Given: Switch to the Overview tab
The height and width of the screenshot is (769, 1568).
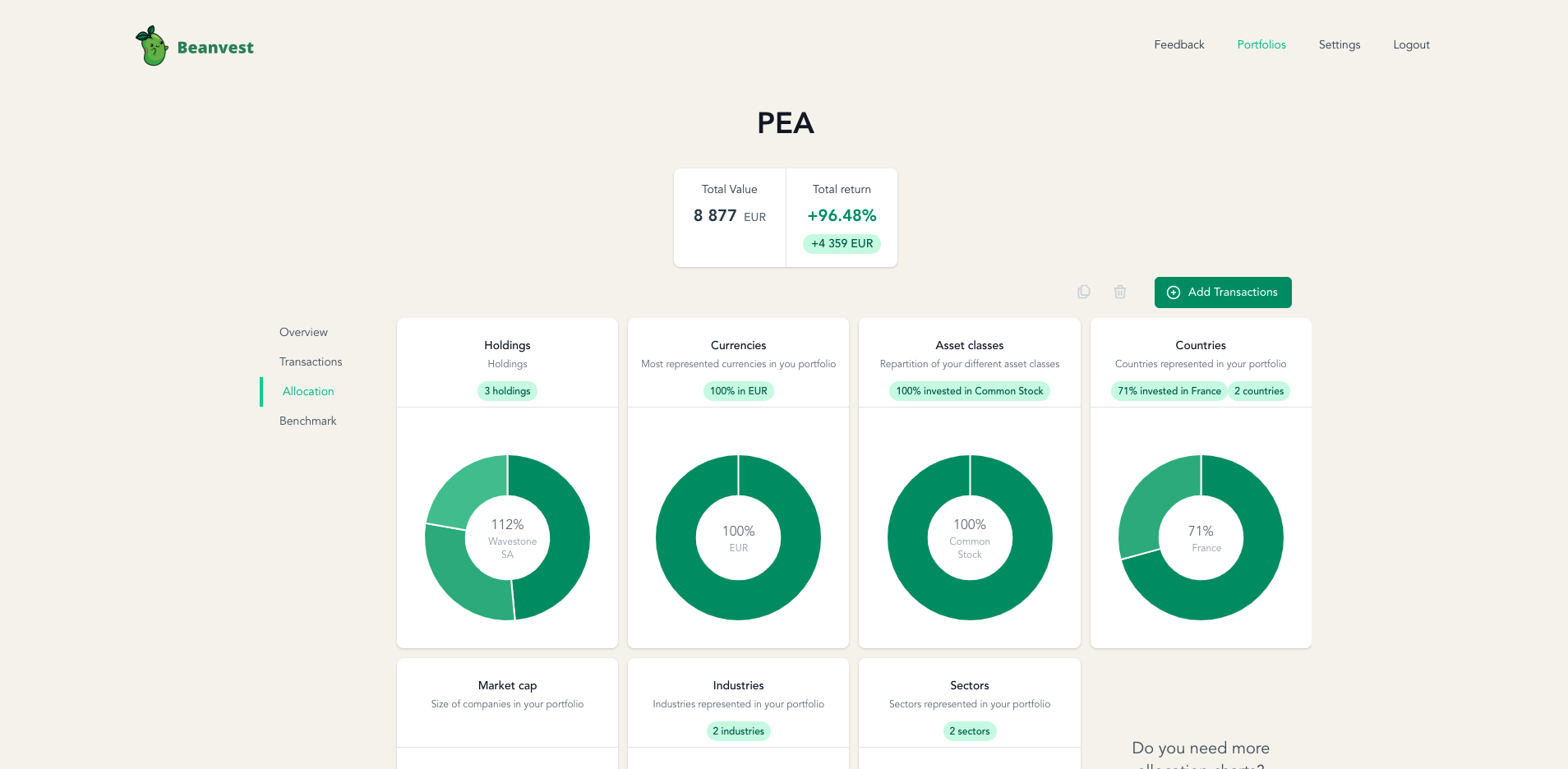Looking at the screenshot, I should pyautogui.click(x=303, y=332).
